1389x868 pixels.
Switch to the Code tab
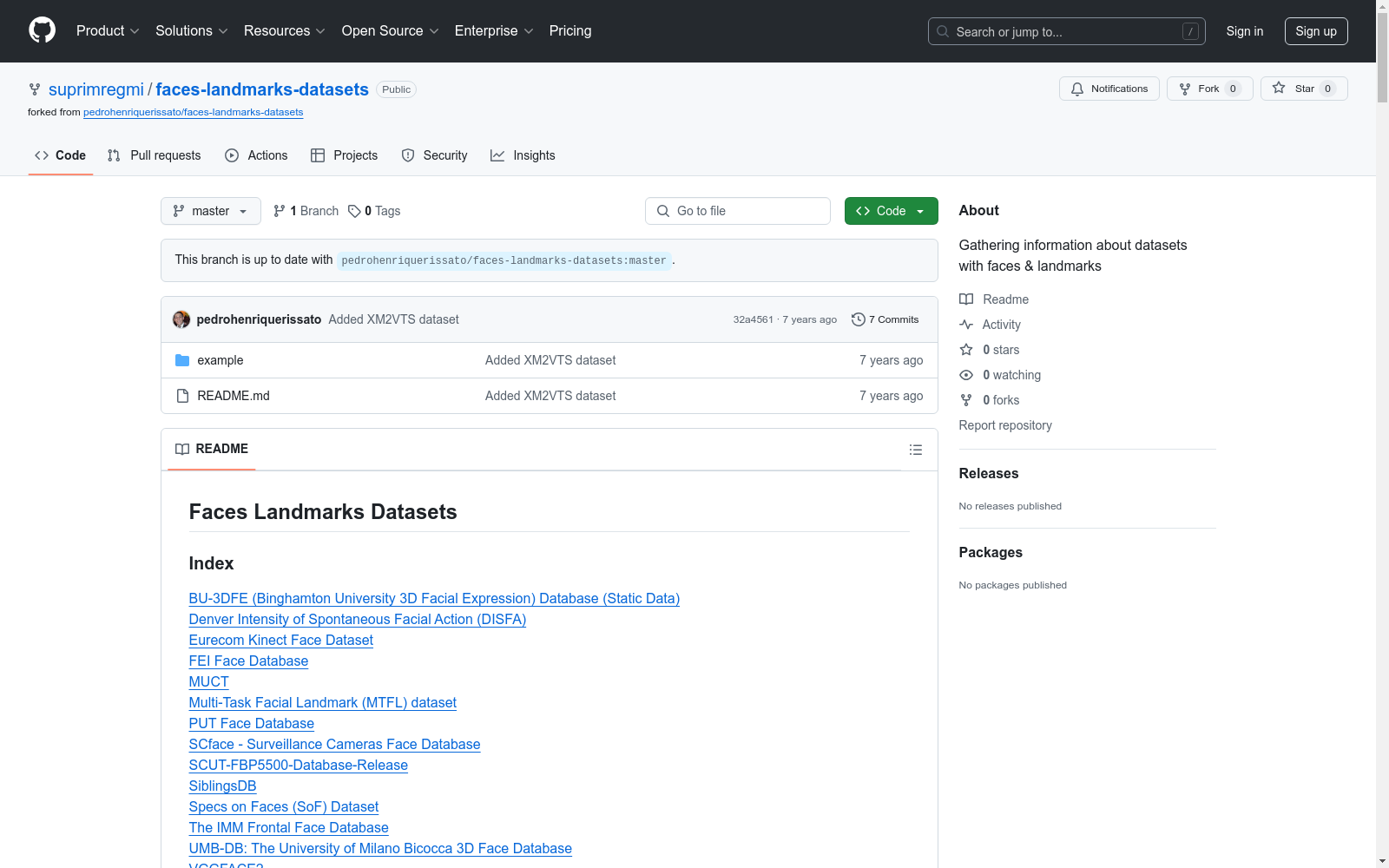tap(61, 155)
